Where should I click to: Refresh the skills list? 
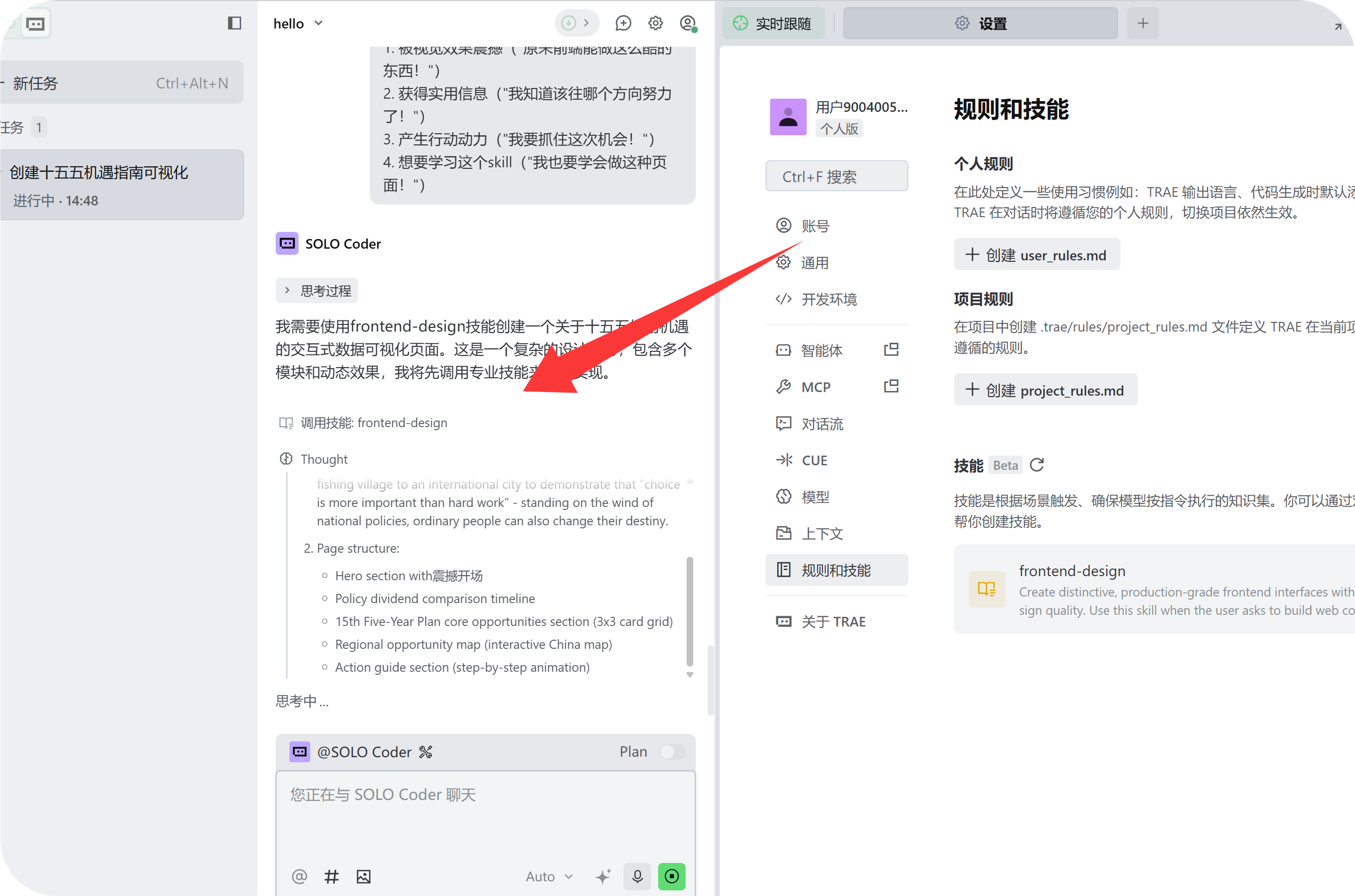click(1037, 465)
